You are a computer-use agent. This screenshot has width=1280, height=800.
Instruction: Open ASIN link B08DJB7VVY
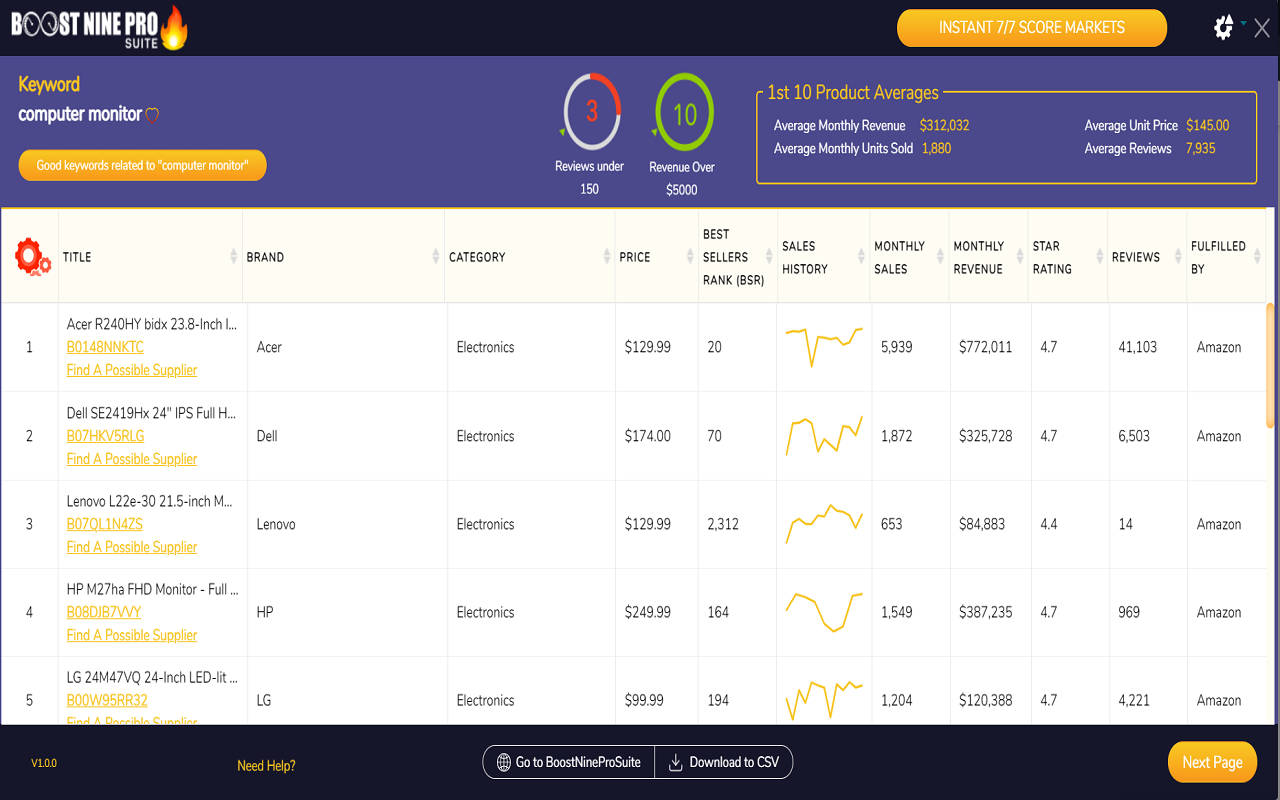104,612
